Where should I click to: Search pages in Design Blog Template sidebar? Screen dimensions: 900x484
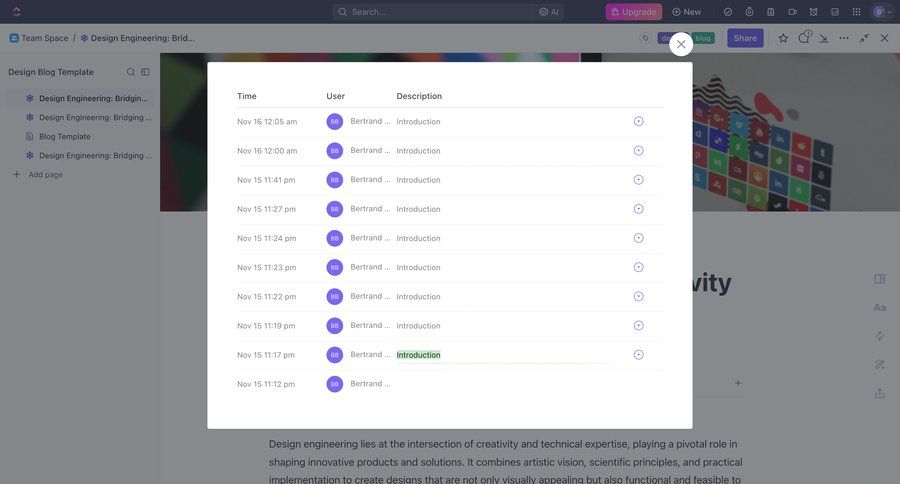point(131,72)
